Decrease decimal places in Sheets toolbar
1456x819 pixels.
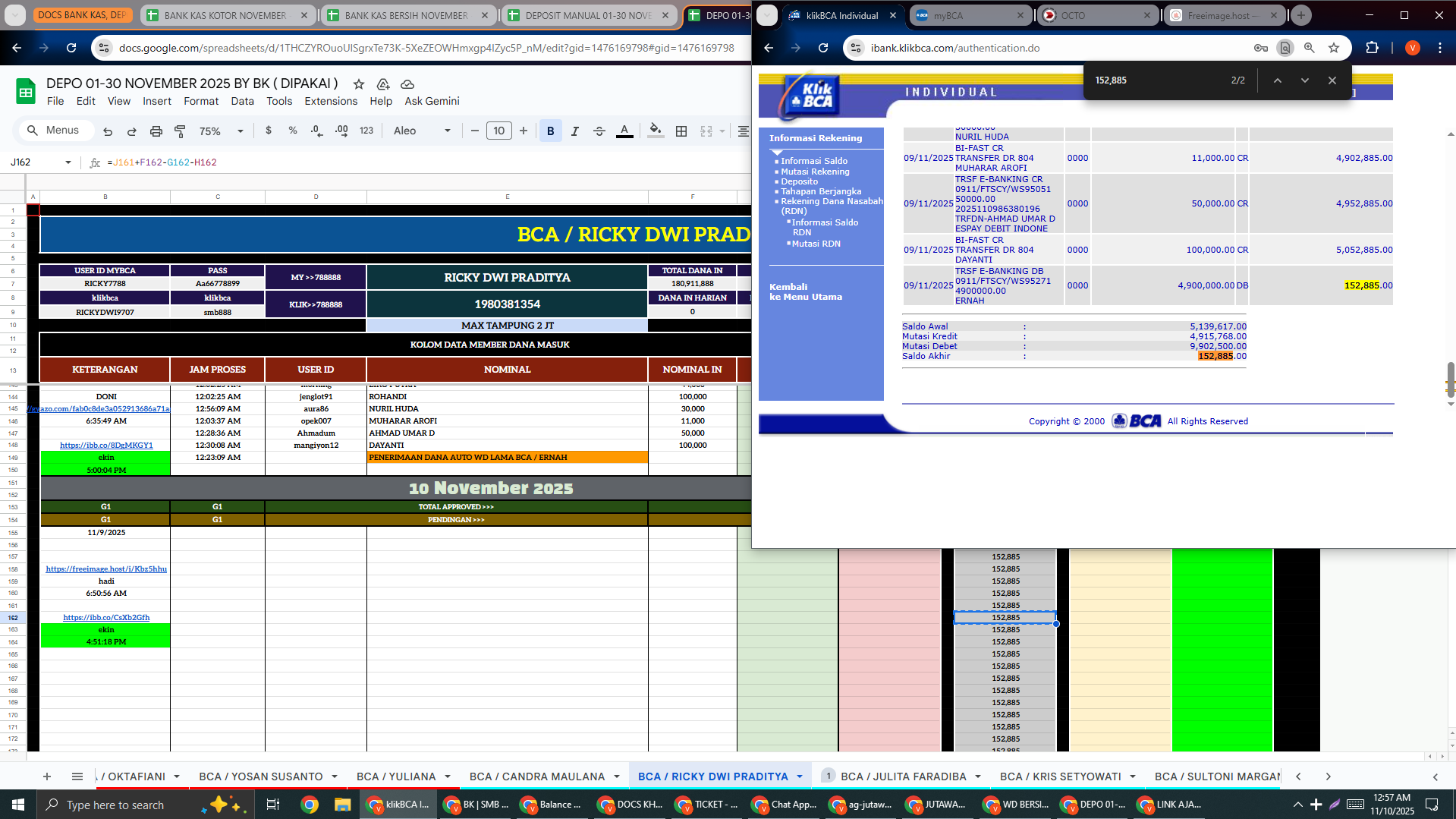[x=316, y=131]
